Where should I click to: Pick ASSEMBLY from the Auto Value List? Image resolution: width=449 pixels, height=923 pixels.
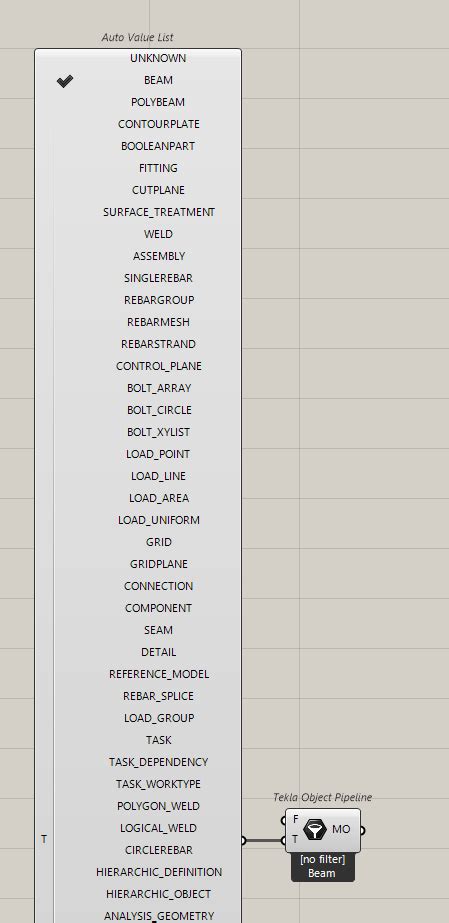click(158, 256)
